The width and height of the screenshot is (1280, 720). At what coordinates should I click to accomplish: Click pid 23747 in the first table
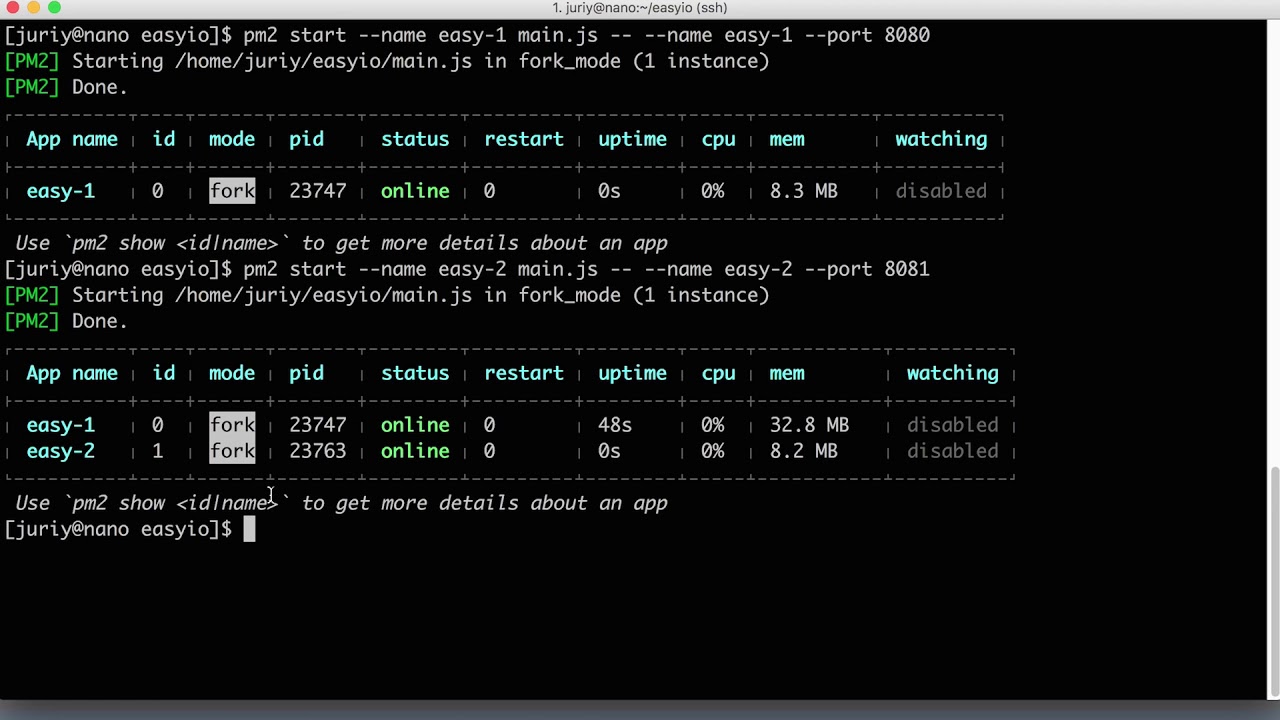click(318, 191)
